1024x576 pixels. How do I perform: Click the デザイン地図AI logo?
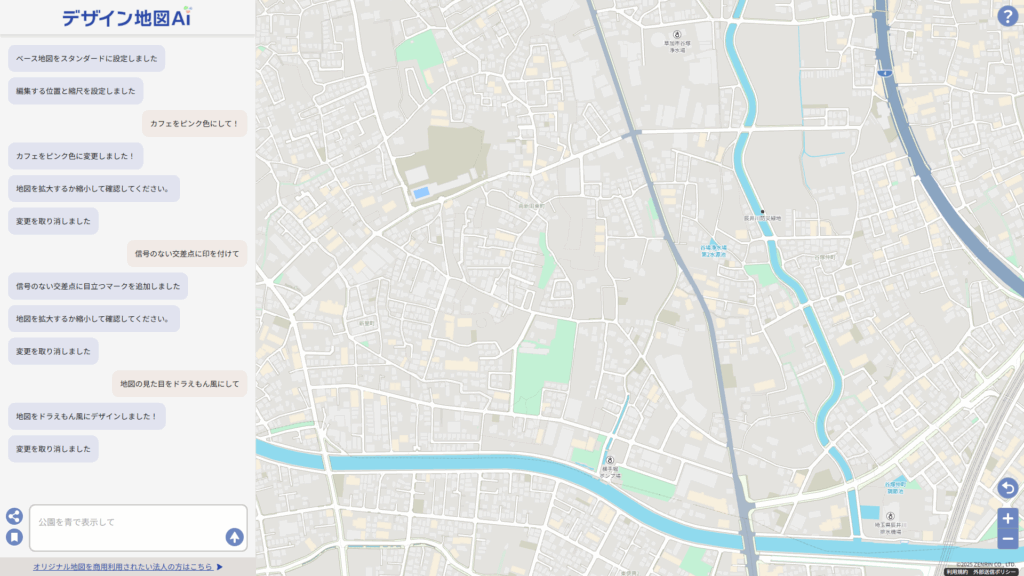[127, 17]
